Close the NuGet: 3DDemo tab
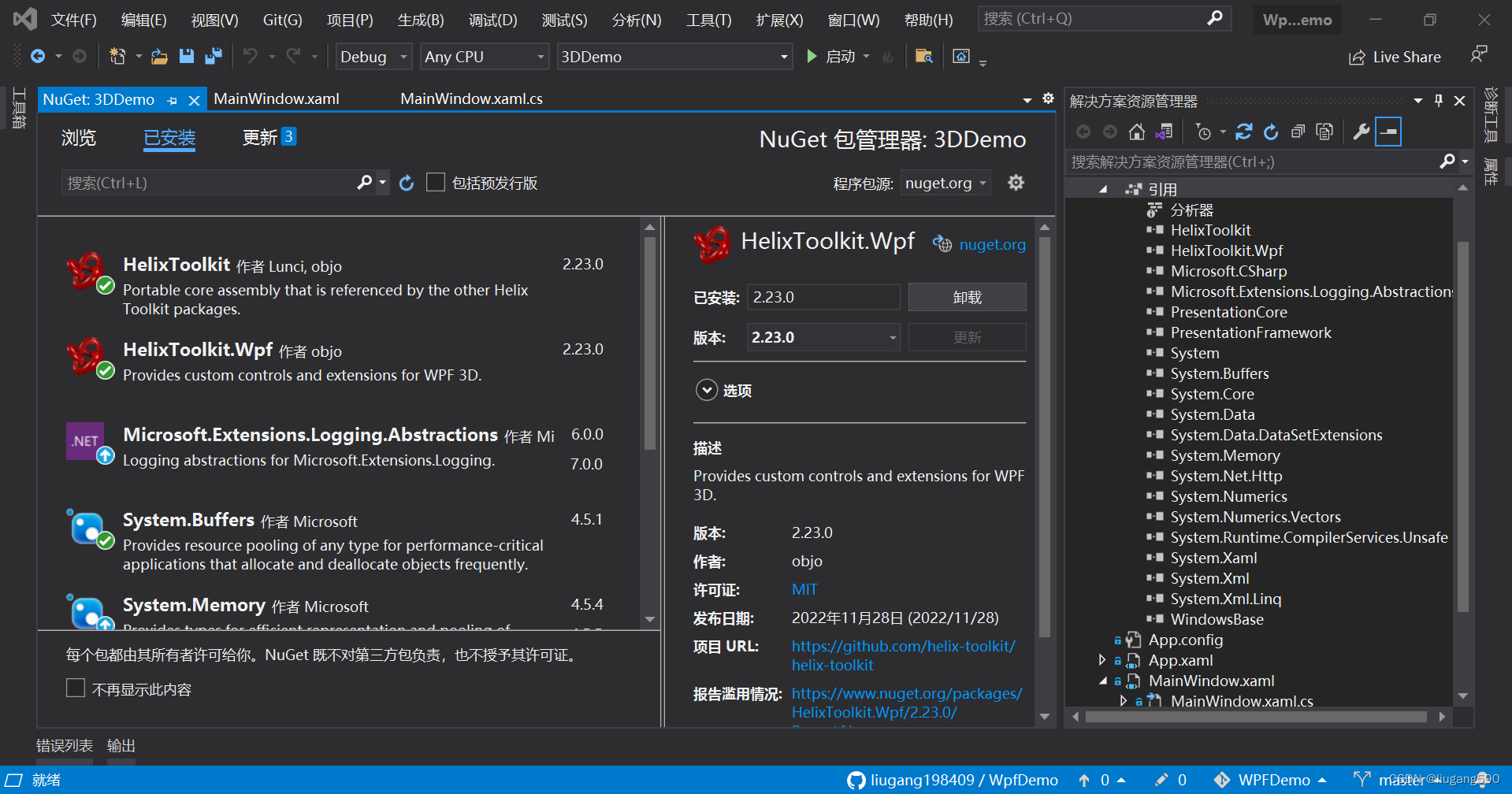 pyautogui.click(x=194, y=100)
